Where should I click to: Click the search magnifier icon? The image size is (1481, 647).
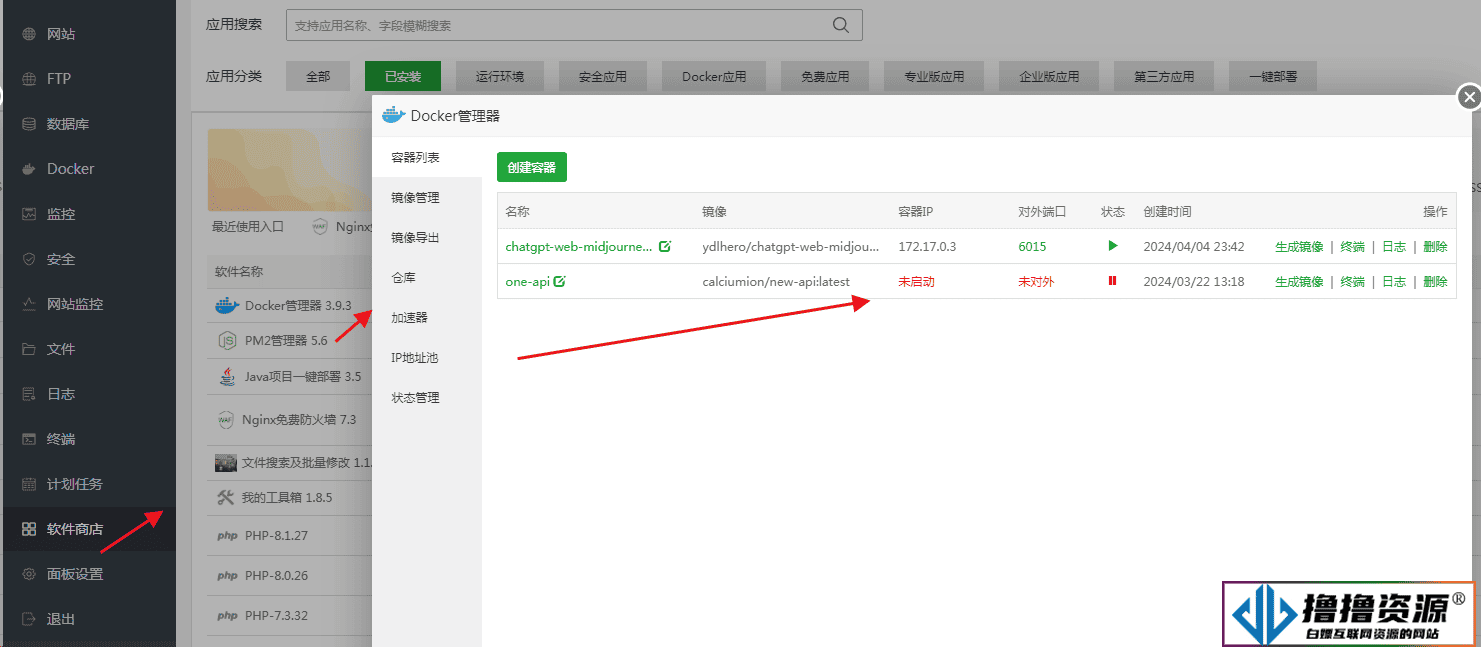point(841,25)
